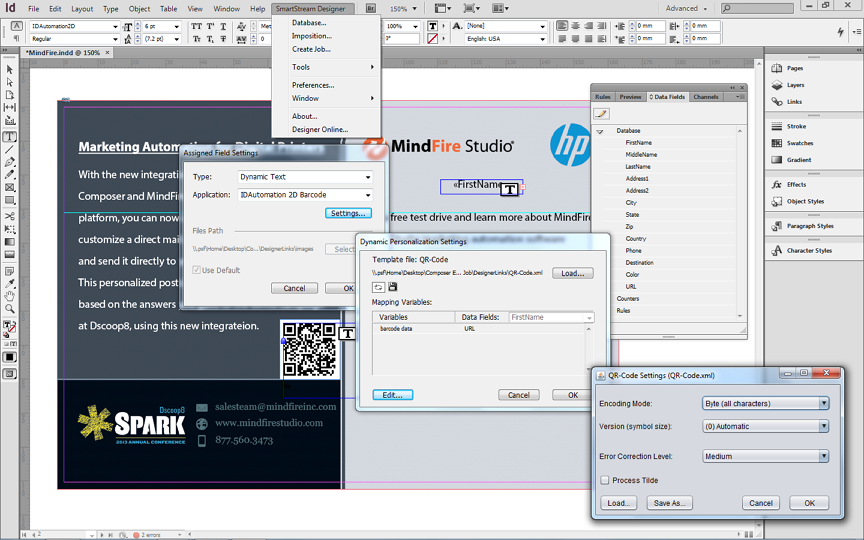Open the Effects panel

pyautogui.click(x=789, y=185)
